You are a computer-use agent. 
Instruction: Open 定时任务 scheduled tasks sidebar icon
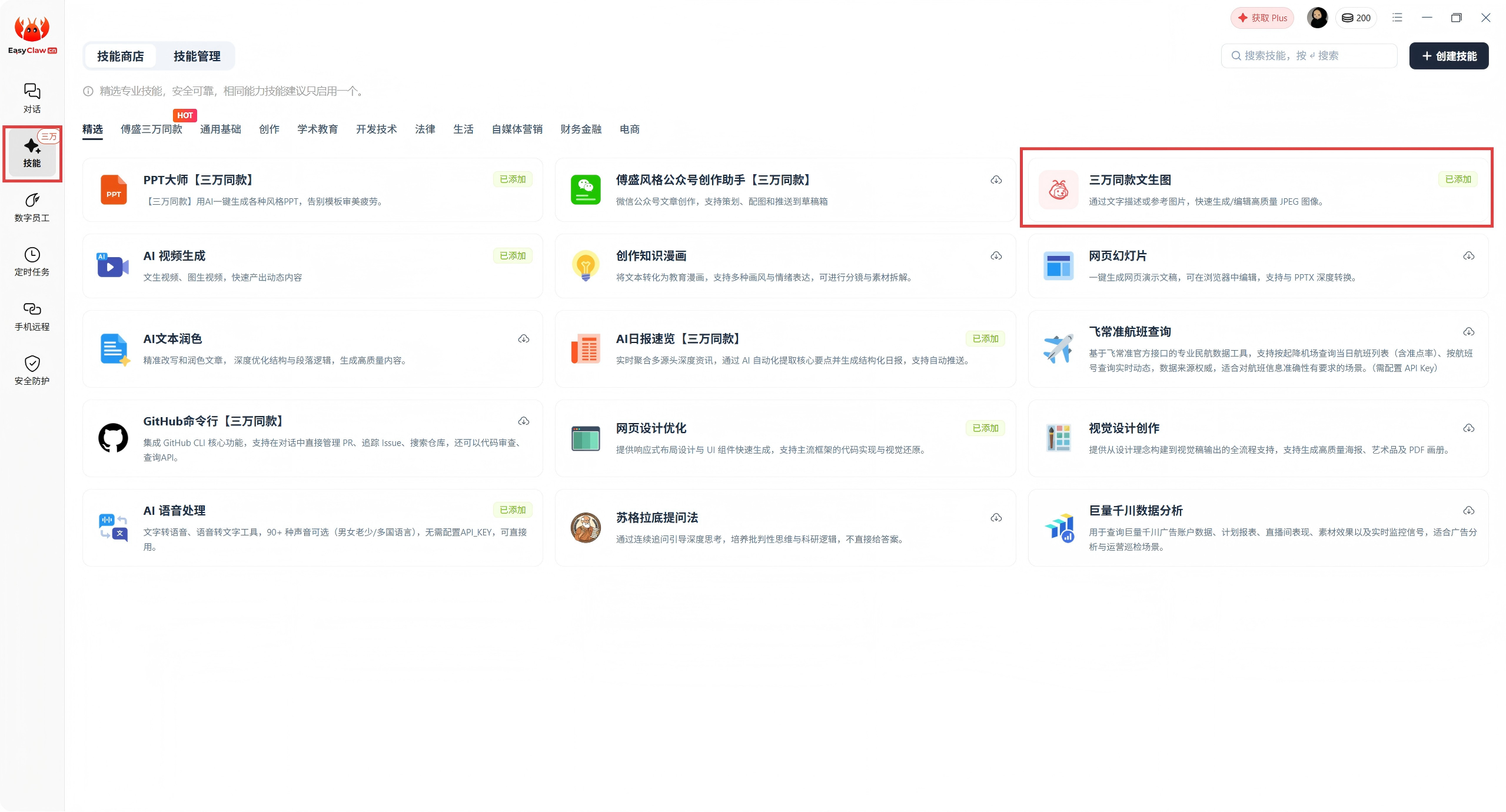coord(32,261)
